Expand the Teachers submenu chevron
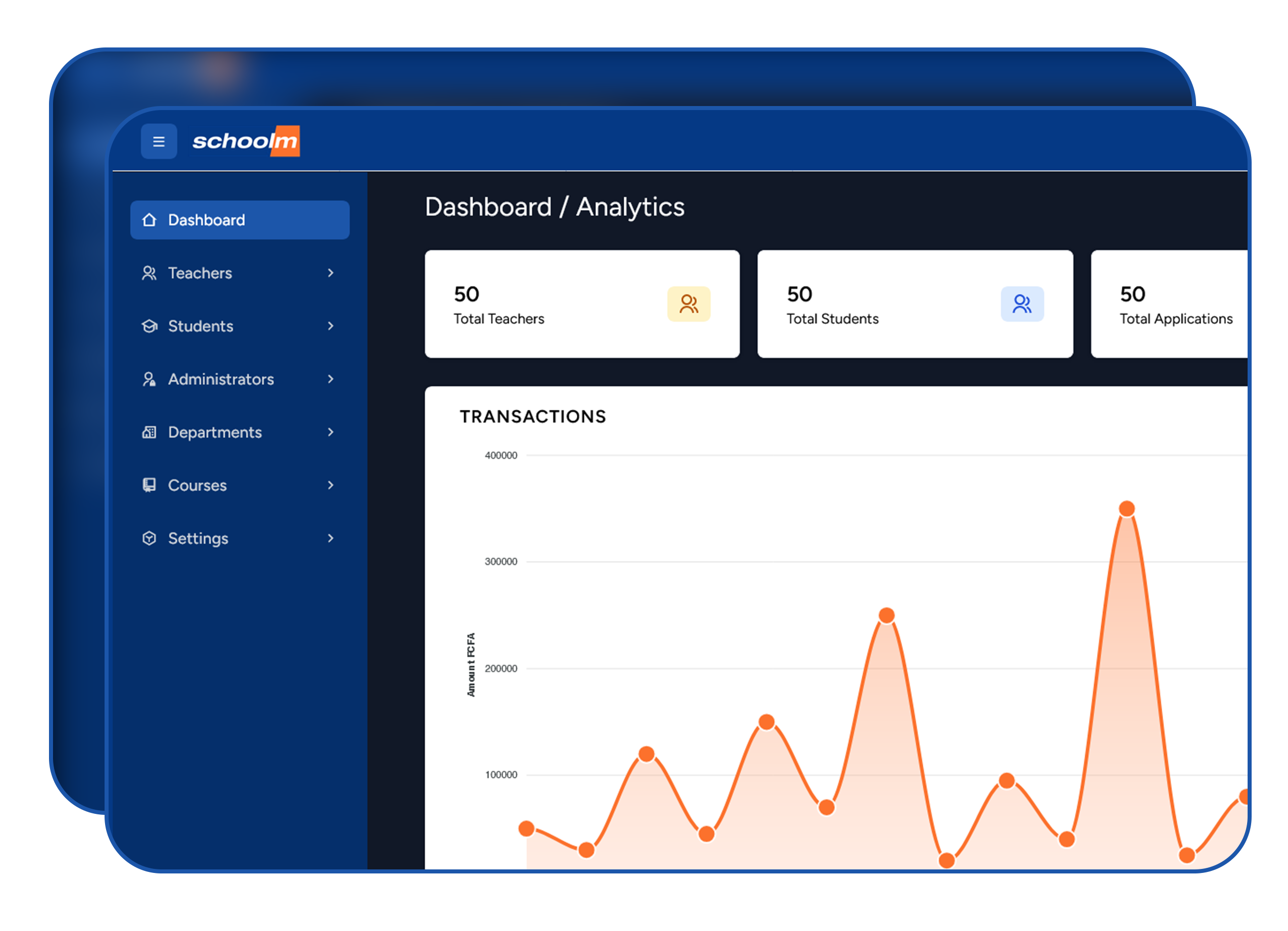 pos(330,273)
